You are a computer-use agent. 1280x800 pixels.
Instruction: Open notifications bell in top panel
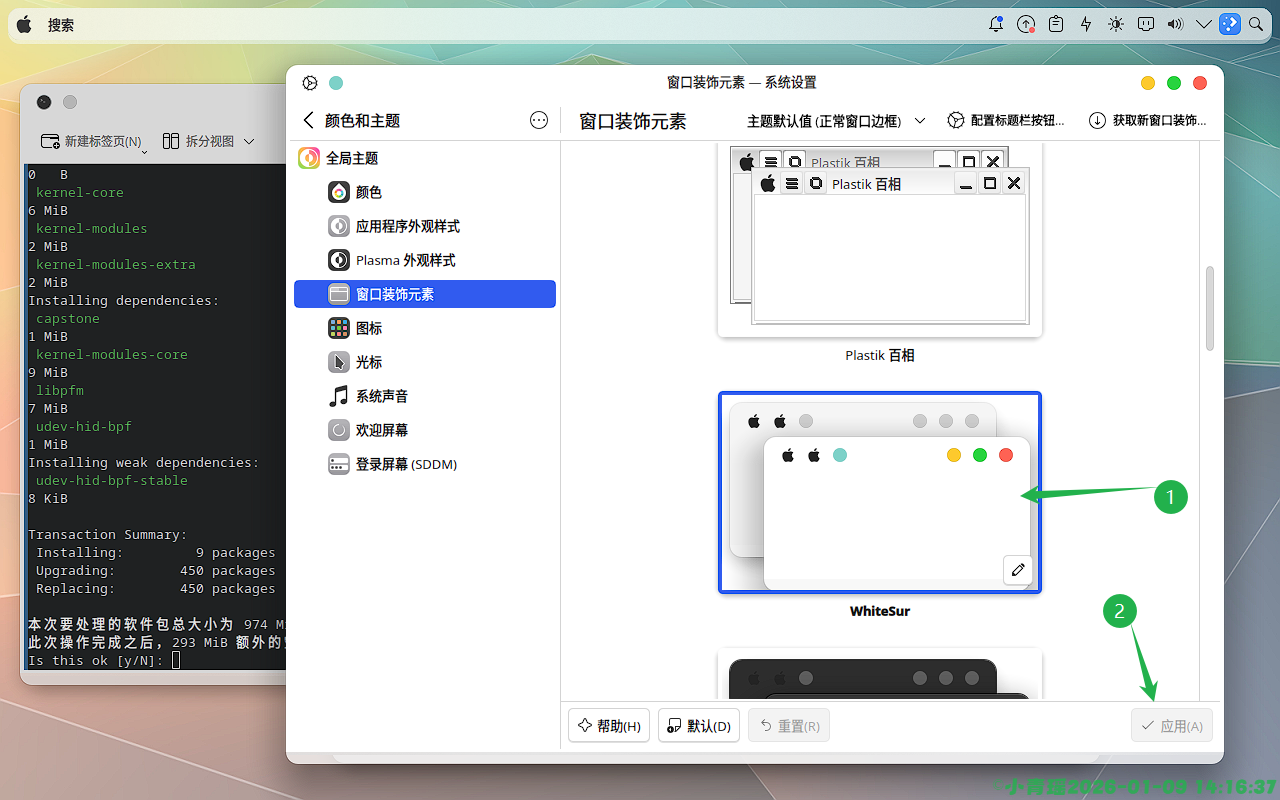[996, 25]
